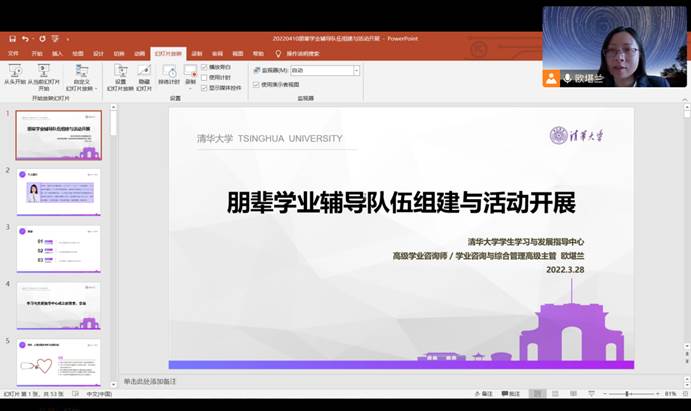This screenshot has height=411, width=691.
Task: Open the File tab
Action: click(13, 53)
